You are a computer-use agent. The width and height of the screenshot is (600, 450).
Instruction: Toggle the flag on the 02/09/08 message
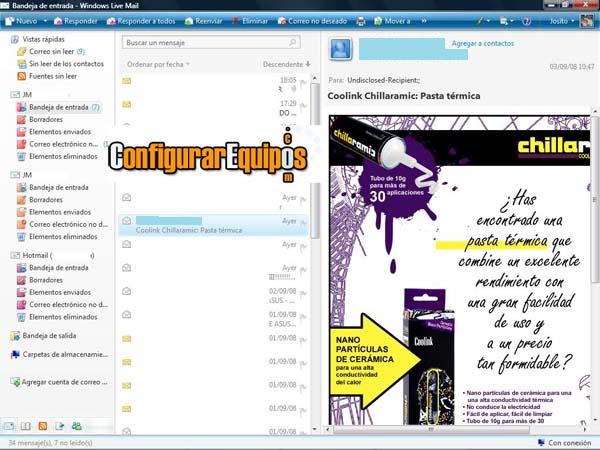tap(303, 293)
